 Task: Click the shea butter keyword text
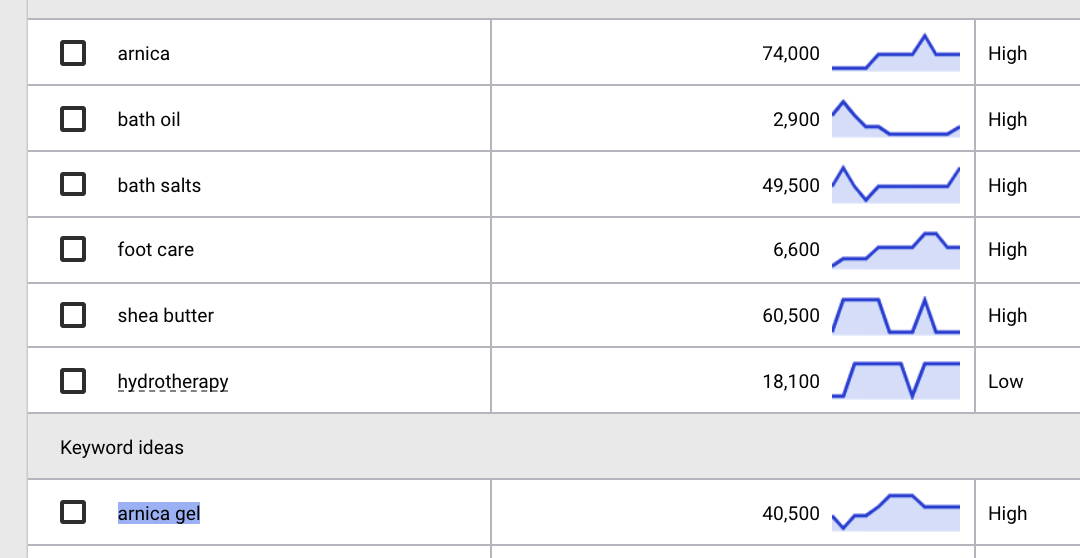(x=165, y=316)
